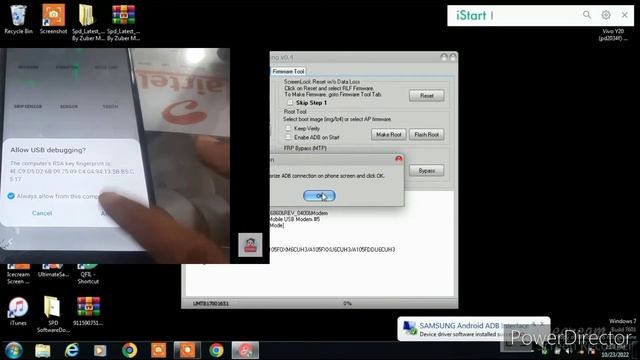
Task: Switch to the UMT tool taskbar button
Action: click(245, 350)
